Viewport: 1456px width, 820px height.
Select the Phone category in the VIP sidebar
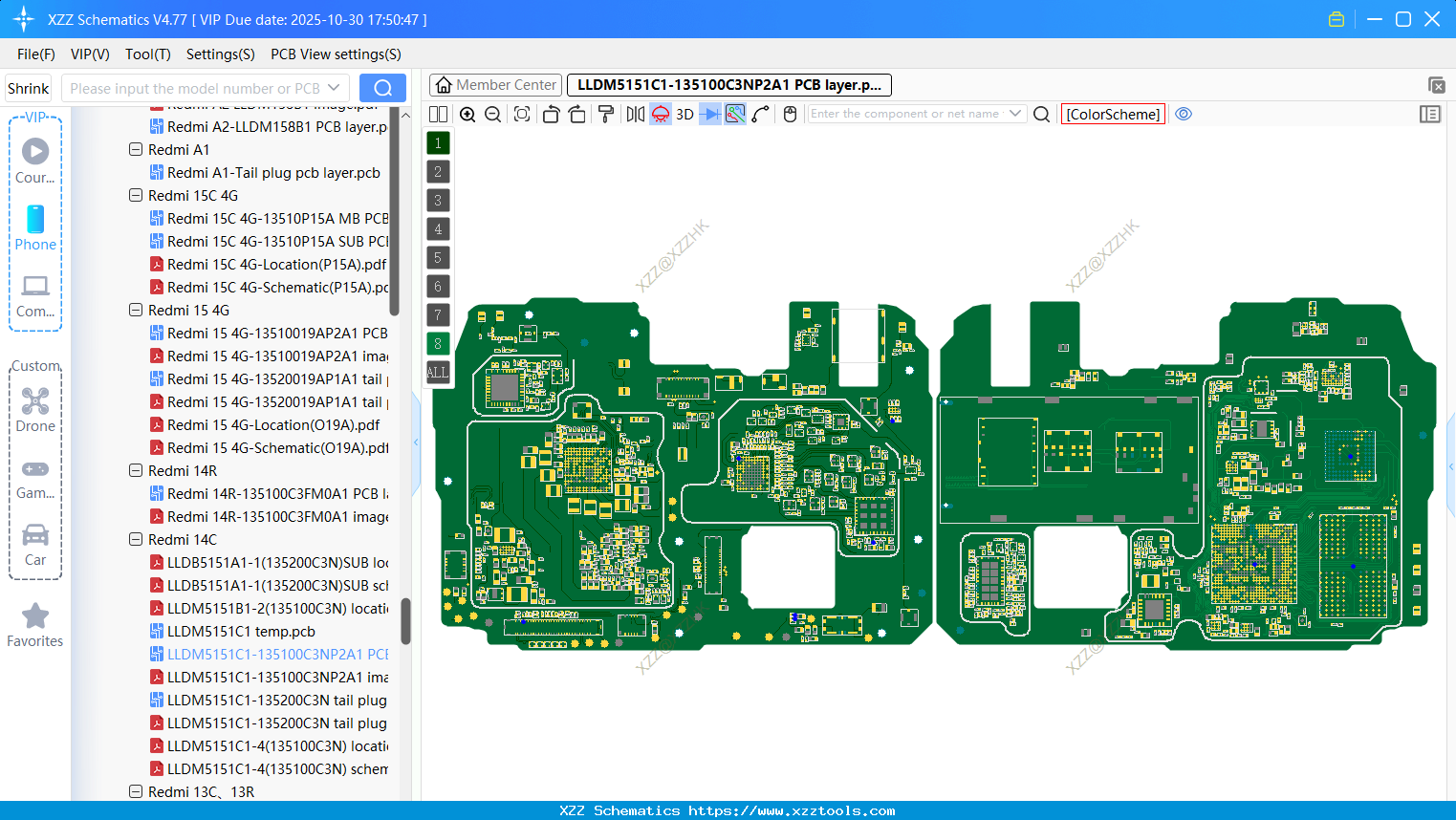pyautogui.click(x=34, y=229)
